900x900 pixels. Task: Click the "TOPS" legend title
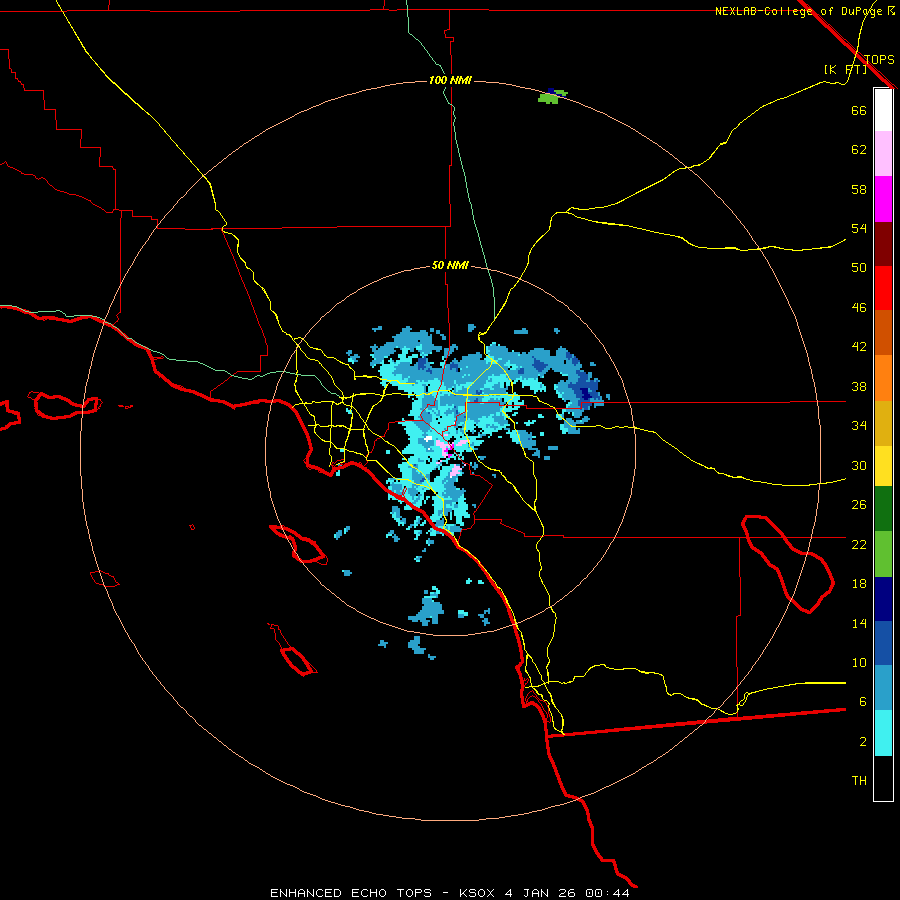click(x=879, y=60)
